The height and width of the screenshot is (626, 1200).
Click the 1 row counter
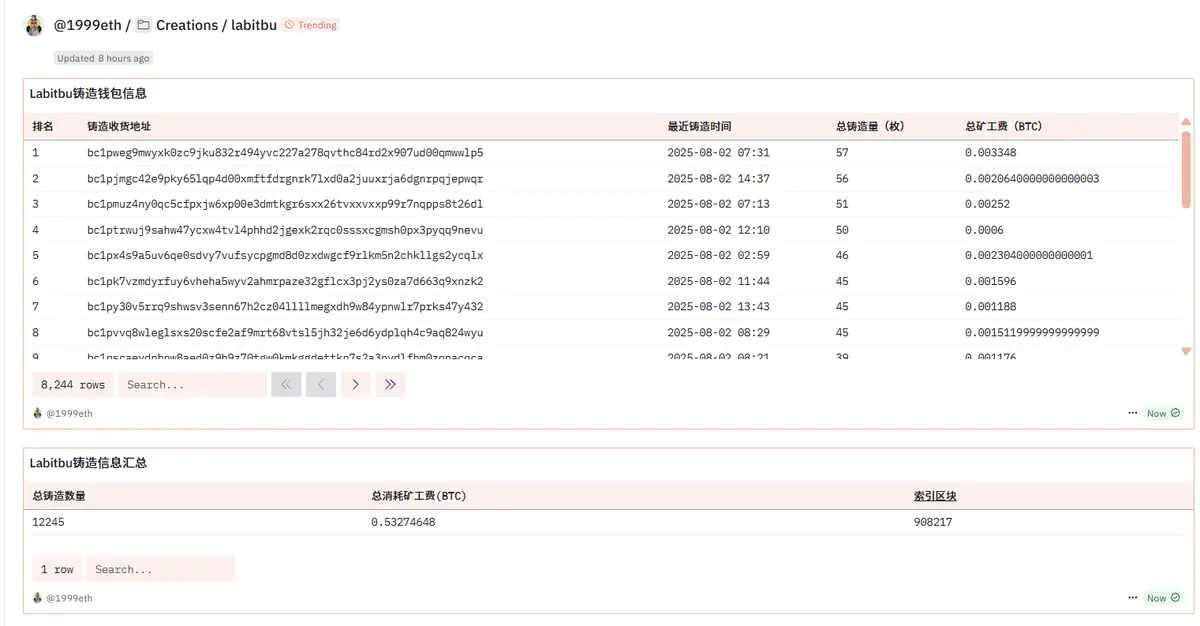pos(57,569)
